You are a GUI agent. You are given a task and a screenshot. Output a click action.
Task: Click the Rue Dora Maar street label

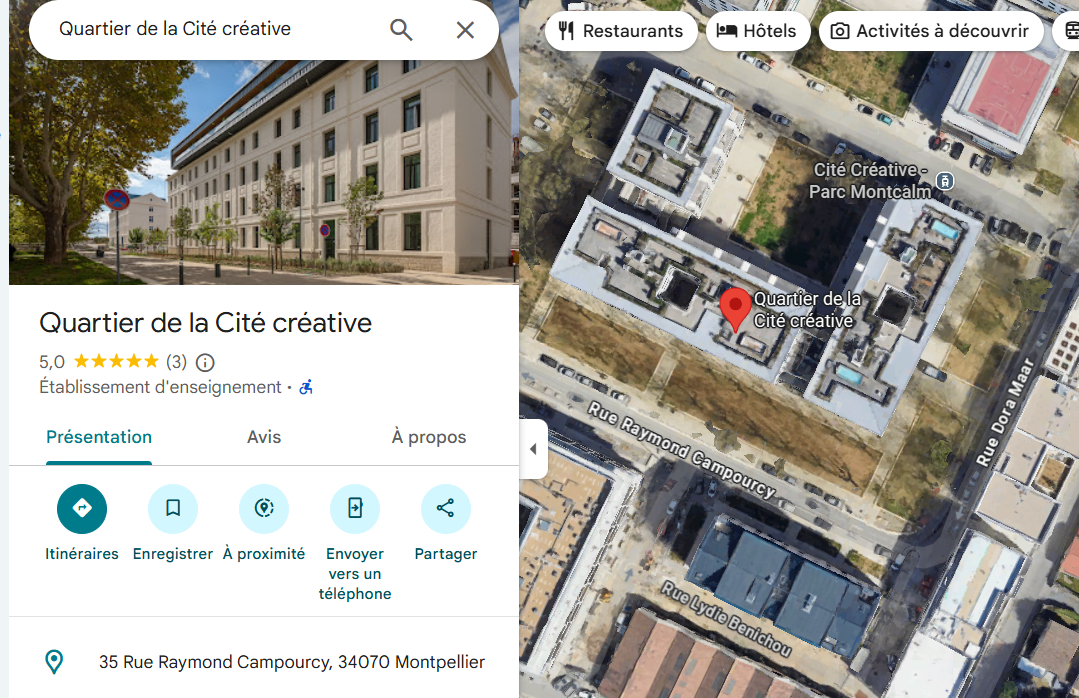[x=1005, y=412]
